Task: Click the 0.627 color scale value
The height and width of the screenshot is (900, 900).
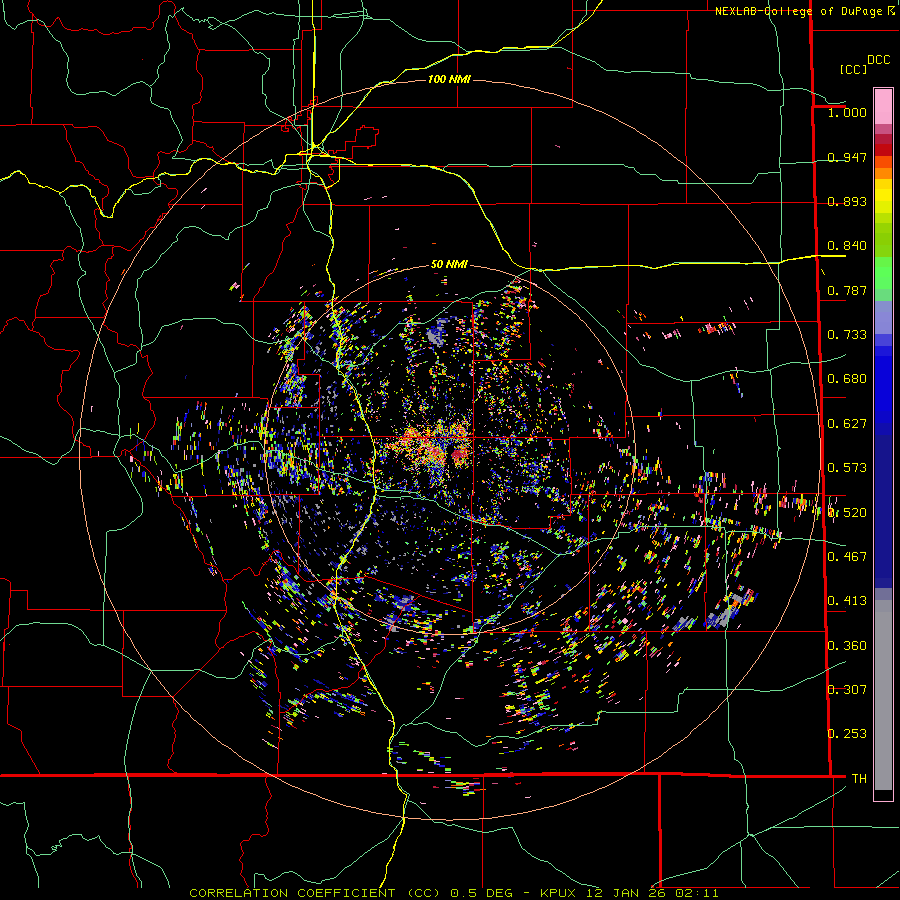Action: pyautogui.click(x=847, y=424)
